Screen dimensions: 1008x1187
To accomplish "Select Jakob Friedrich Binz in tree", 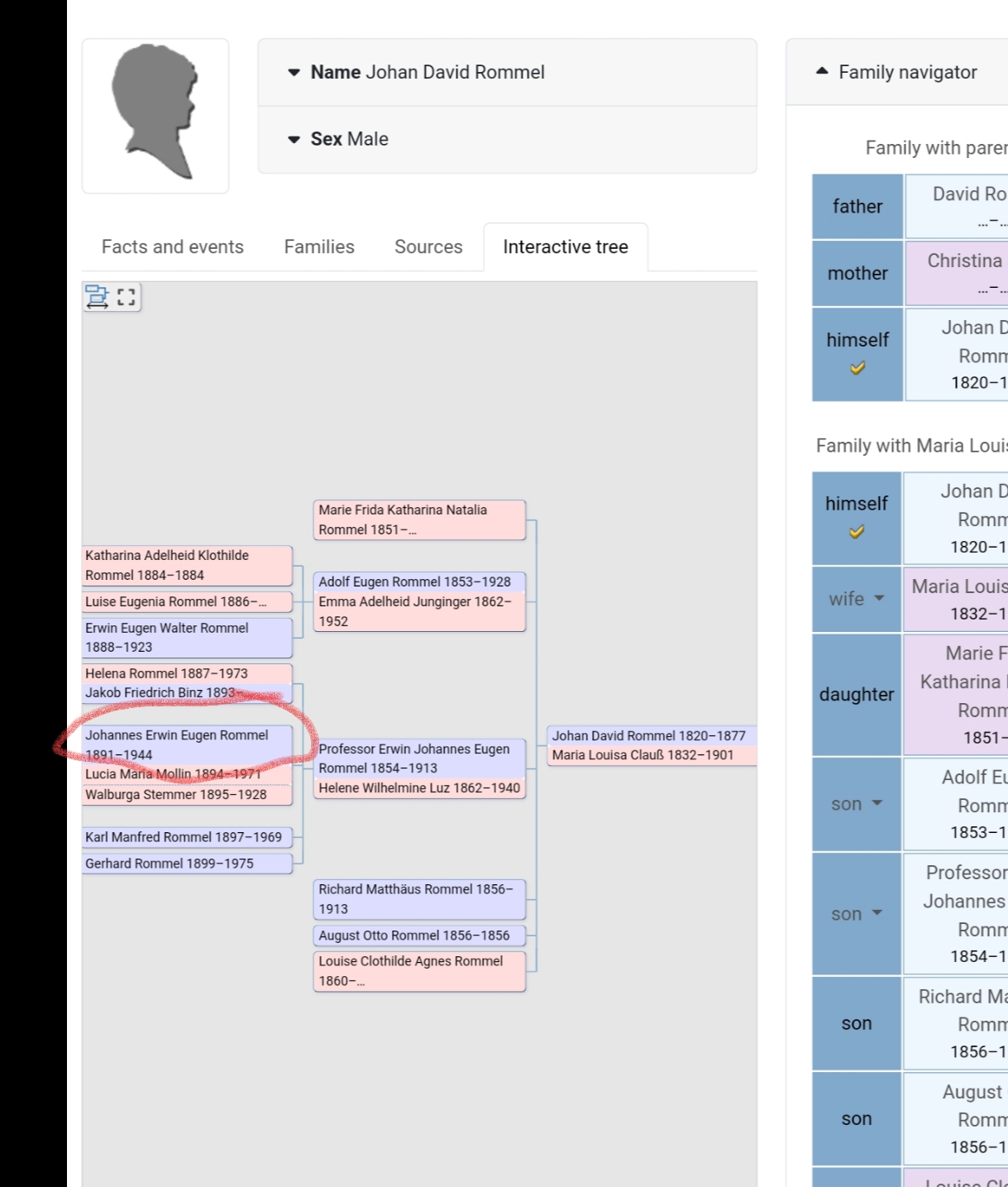I will (x=187, y=693).
